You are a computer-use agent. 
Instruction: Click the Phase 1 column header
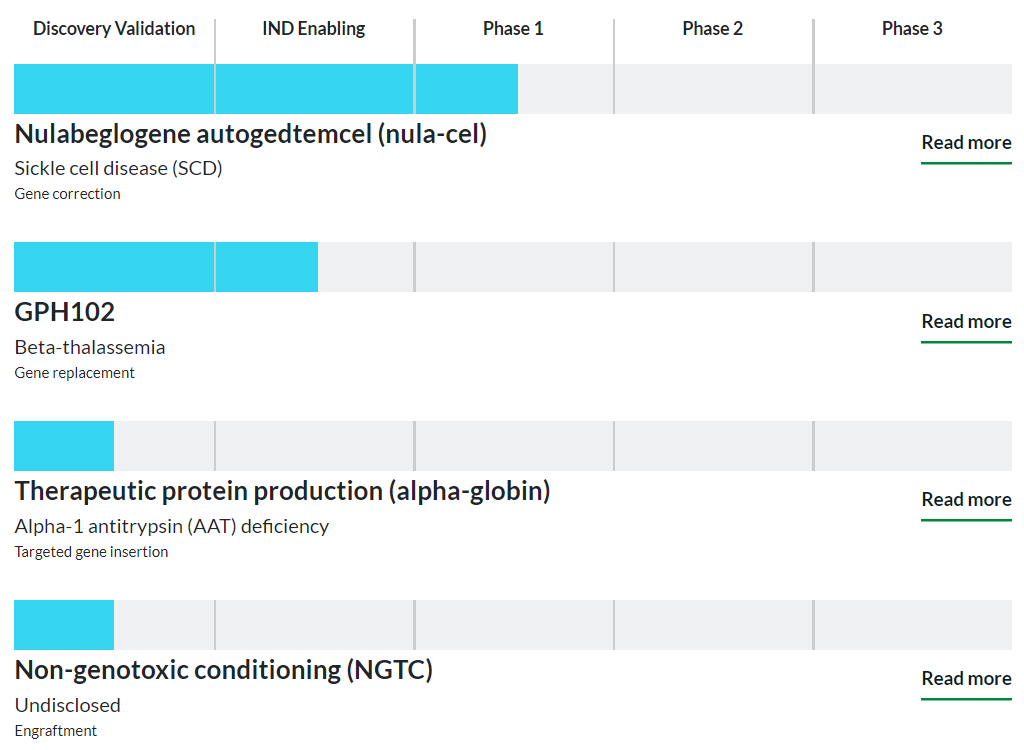(513, 29)
